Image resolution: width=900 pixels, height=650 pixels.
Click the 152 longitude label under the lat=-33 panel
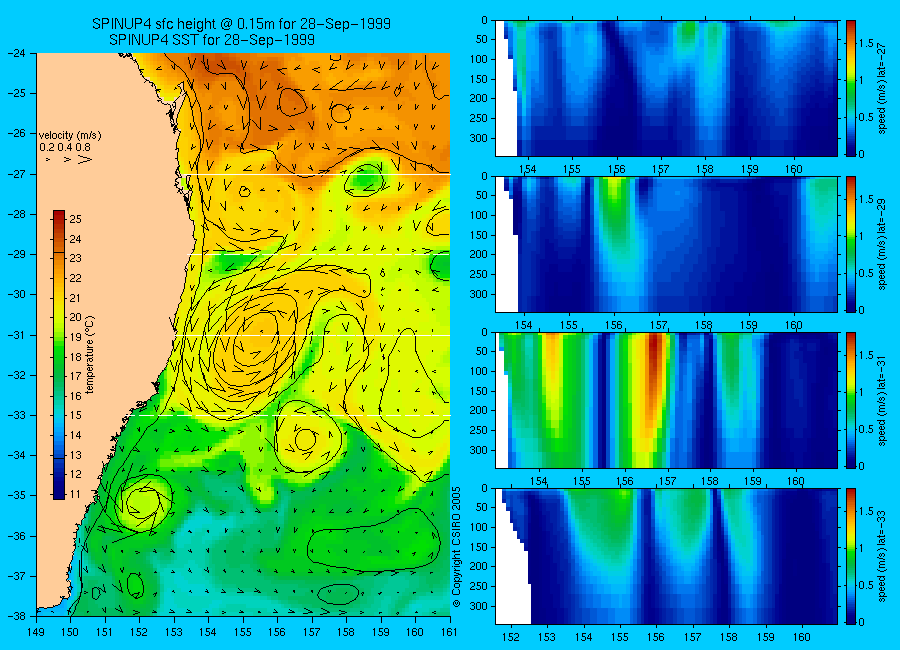[510, 637]
